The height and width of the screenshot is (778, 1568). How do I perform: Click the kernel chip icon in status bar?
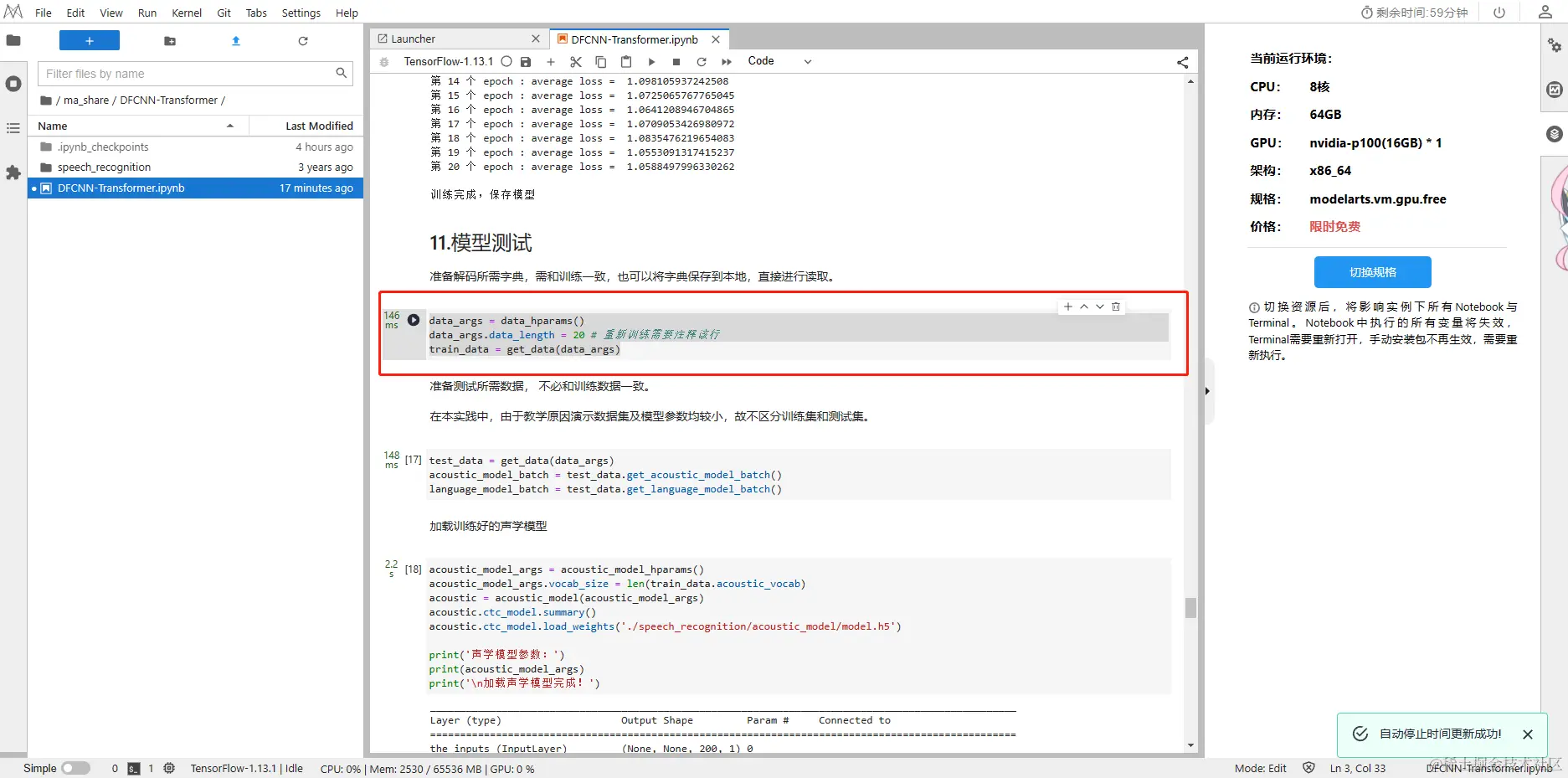tap(169, 769)
